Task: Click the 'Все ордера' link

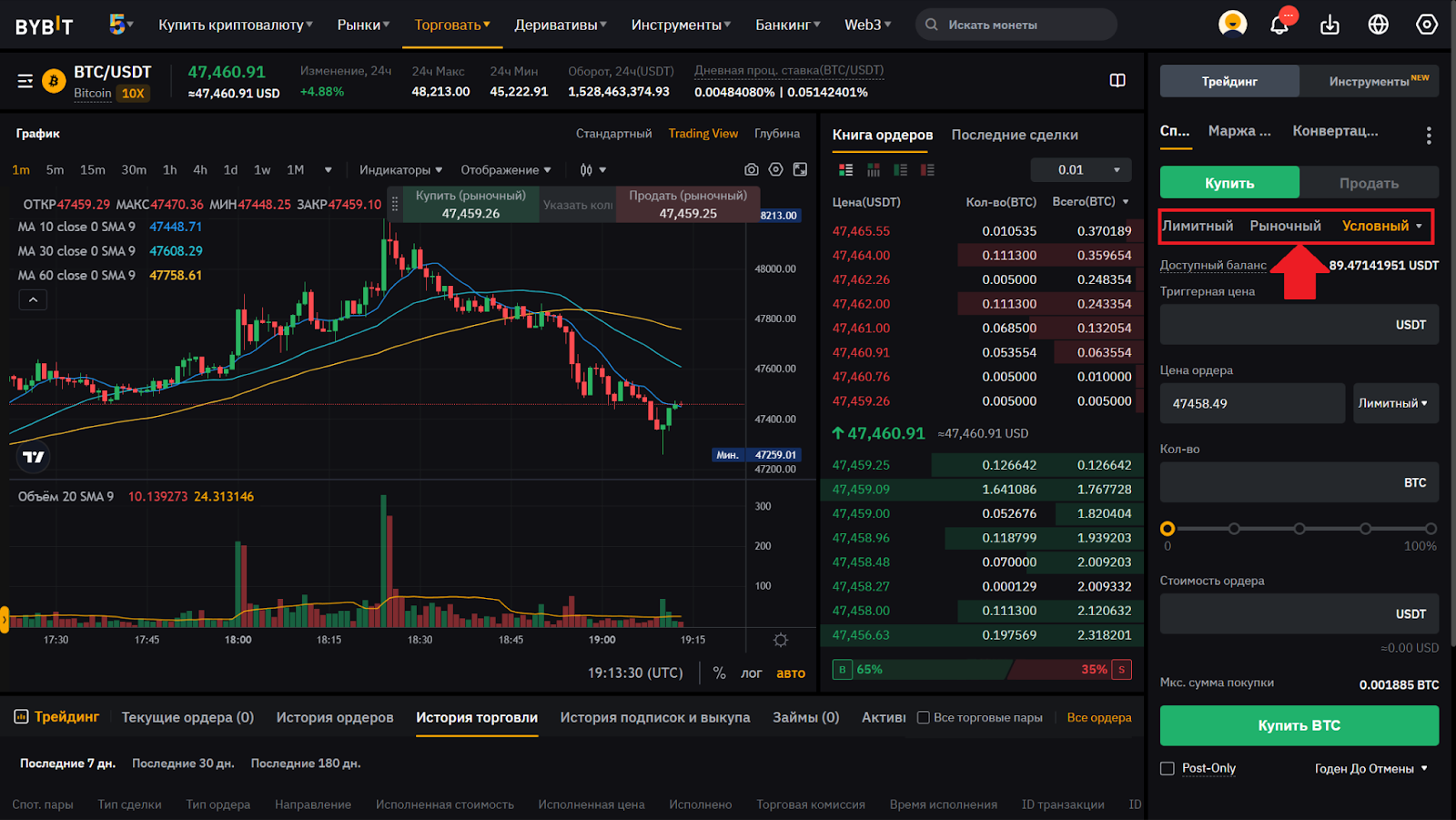Action: click(x=1098, y=718)
